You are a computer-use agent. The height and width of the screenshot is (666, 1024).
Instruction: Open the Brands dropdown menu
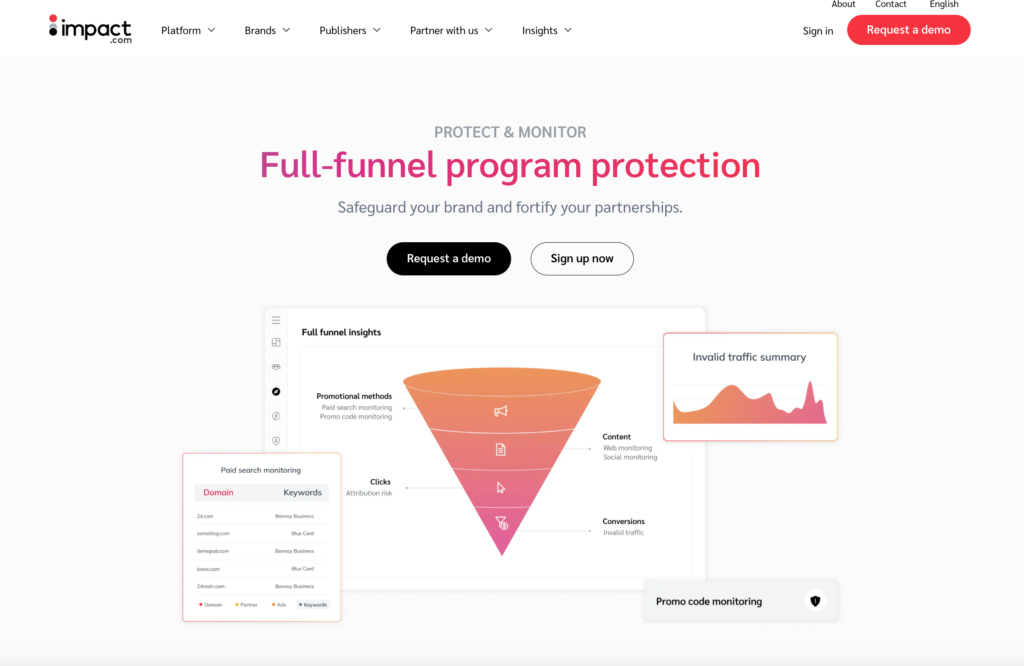pyautogui.click(x=267, y=30)
